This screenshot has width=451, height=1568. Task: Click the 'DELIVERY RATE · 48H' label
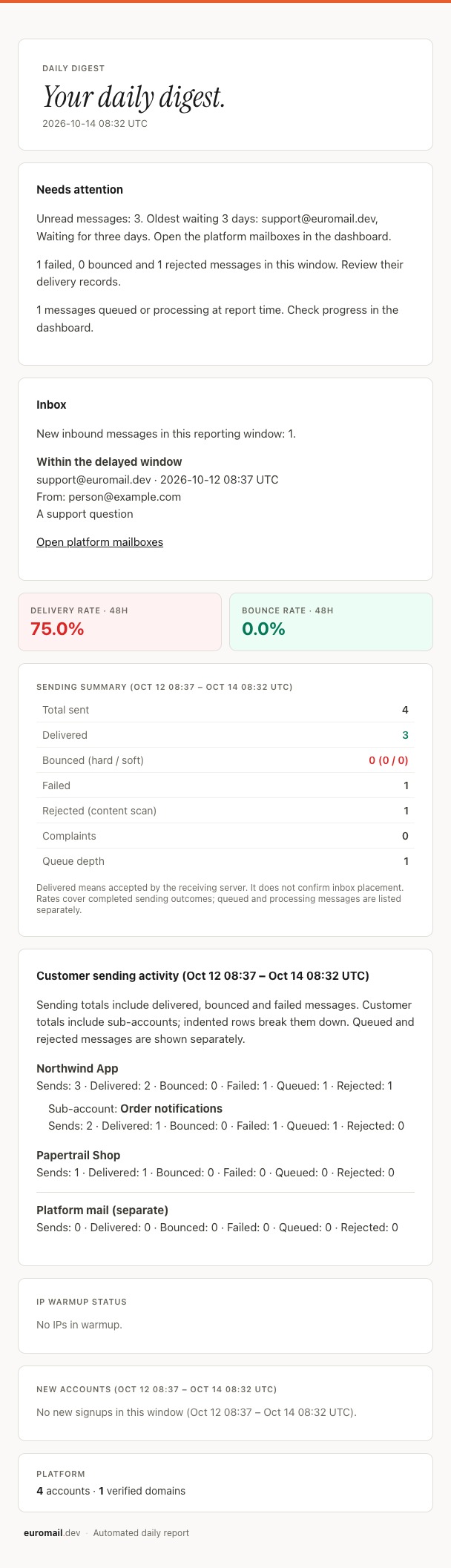pos(79,610)
